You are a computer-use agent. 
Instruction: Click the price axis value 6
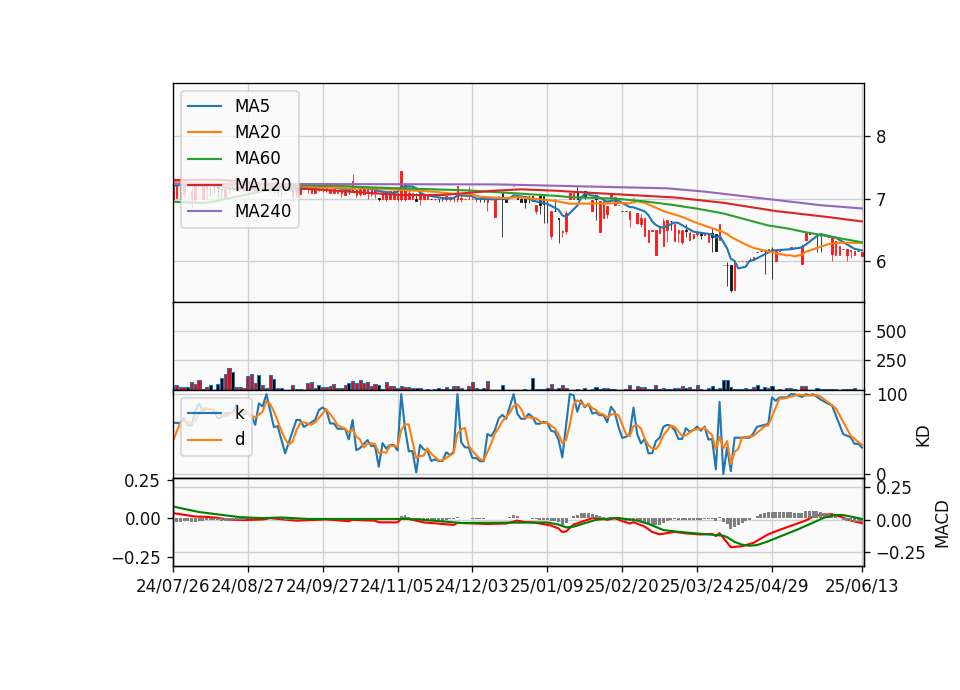[880, 261]
